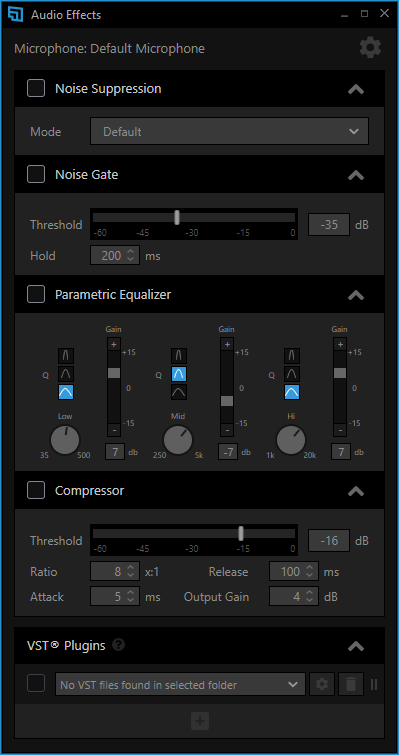Click the minus on the Hi gain slider
This screenshot has height=755, width=399.
pyautogui.click(x=340, y=430)
